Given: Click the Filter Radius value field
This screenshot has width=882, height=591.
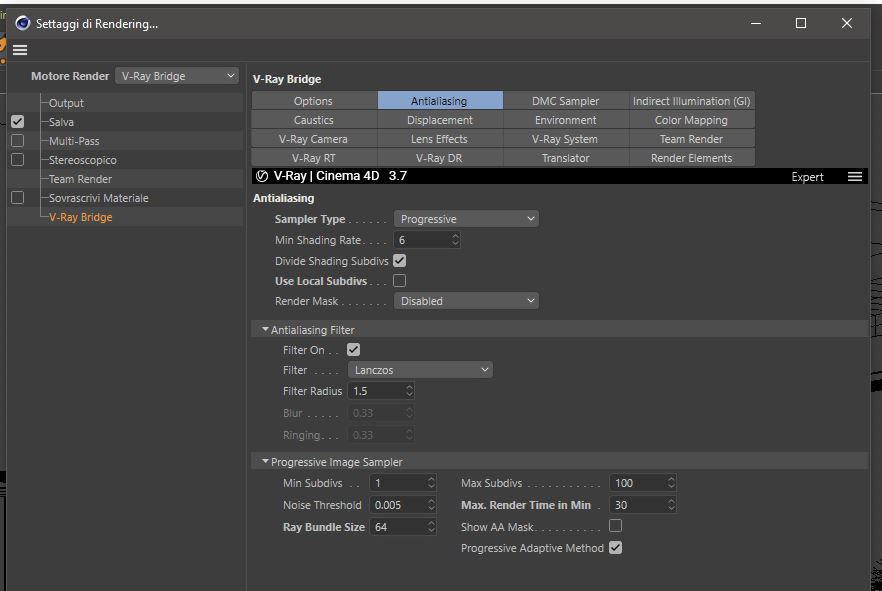Looking at the screenshot, I should (x=376, y=391).
